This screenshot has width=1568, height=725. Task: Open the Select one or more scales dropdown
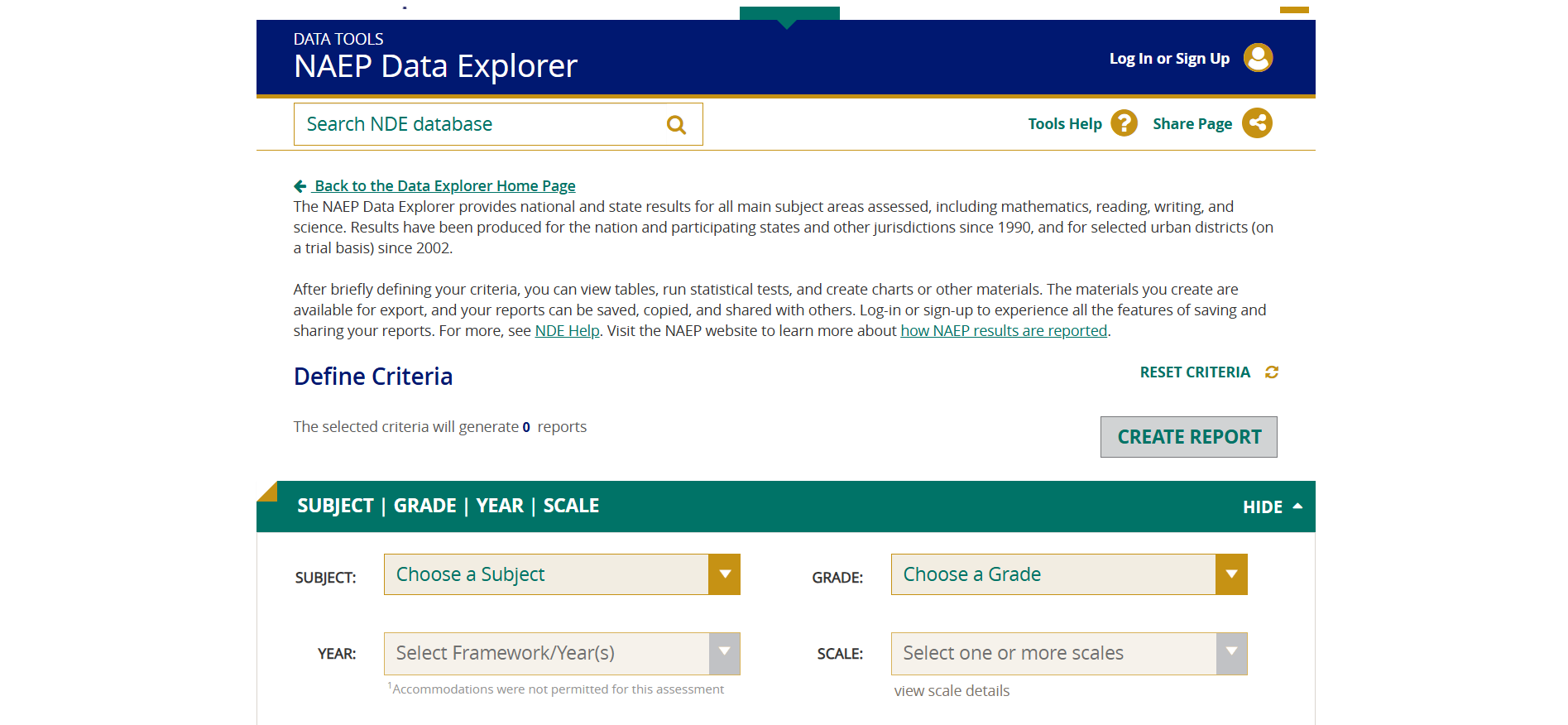click(x=1069, y=654)
